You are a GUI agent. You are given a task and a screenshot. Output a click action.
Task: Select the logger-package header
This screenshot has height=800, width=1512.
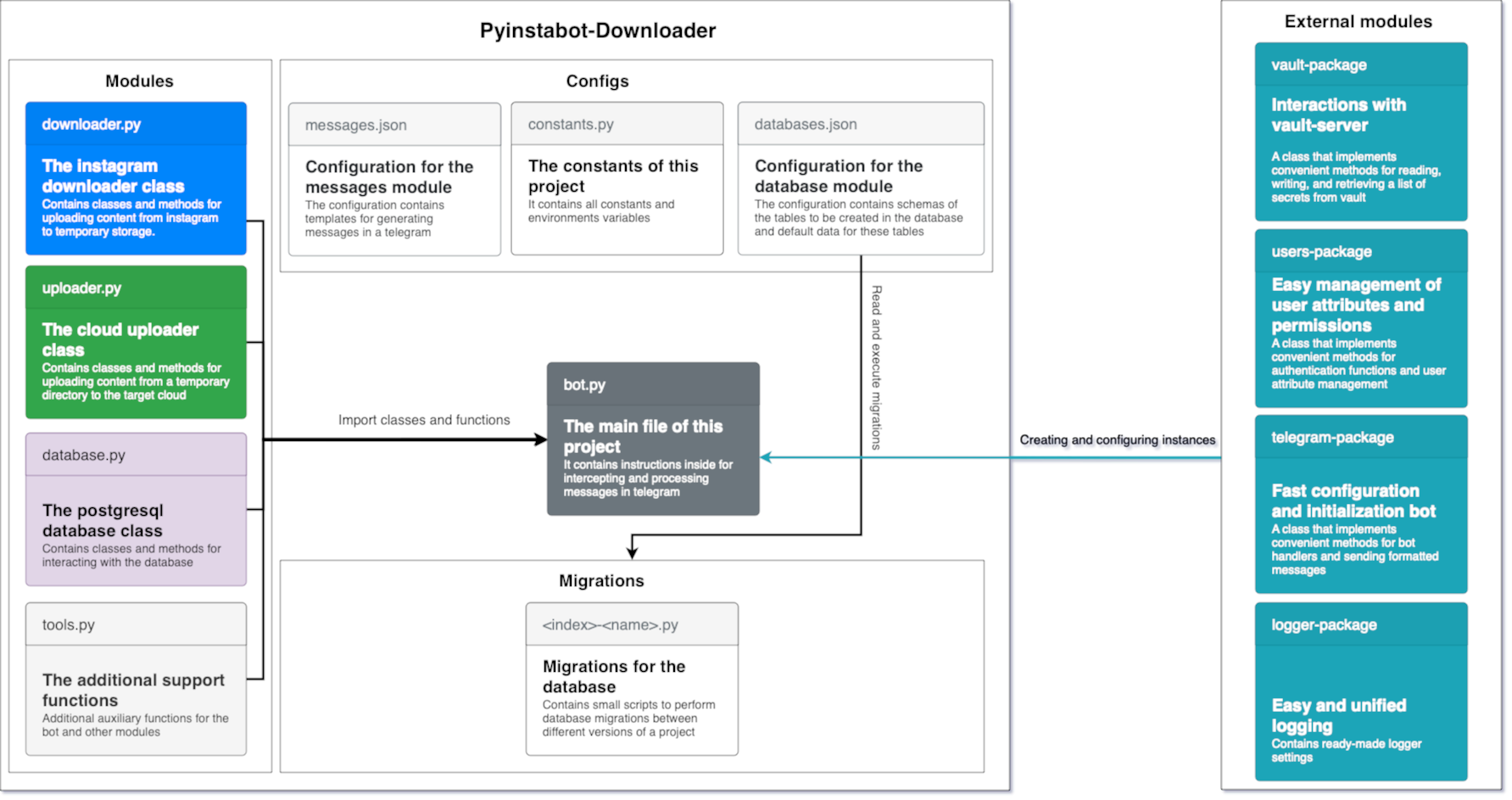pyautogui.click(x=1361, y=624)
